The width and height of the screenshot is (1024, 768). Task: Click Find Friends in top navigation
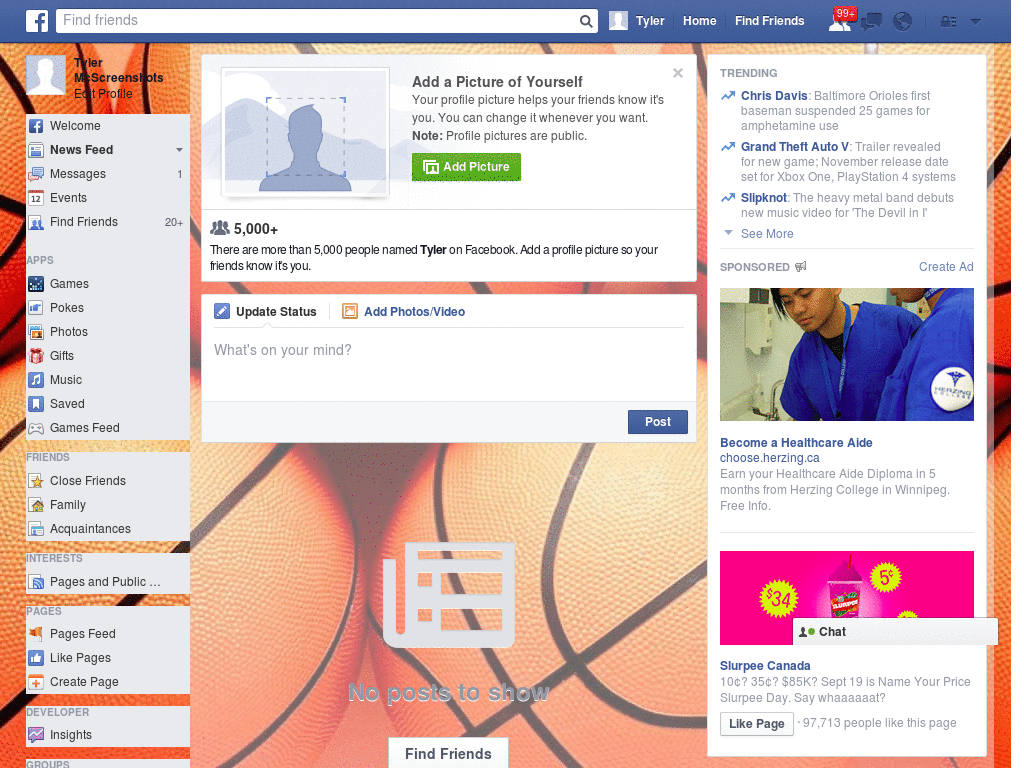769,21
